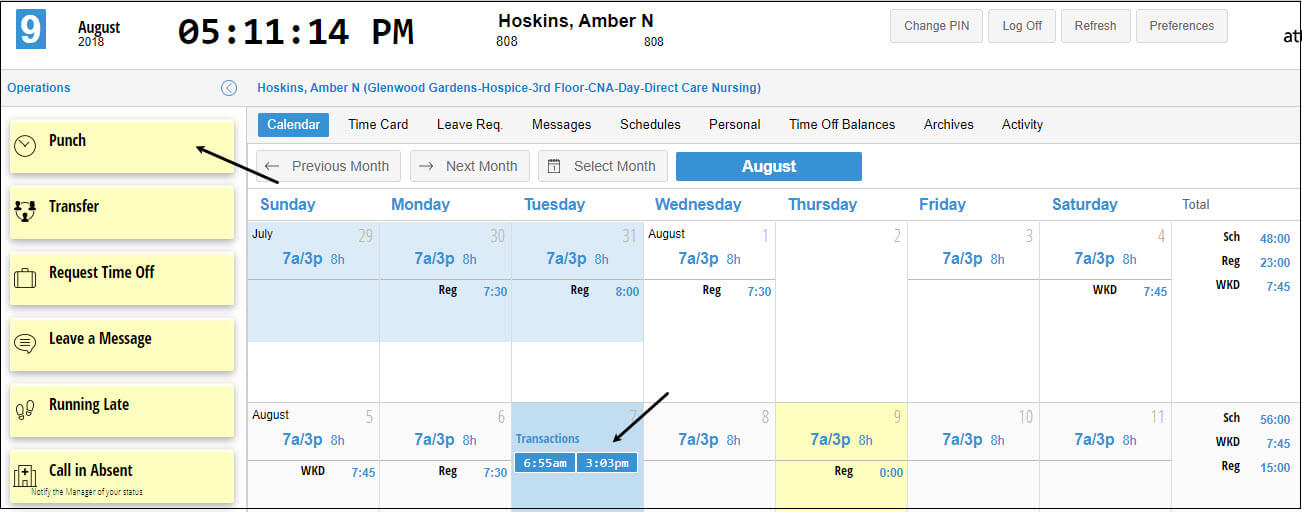Open Request Time Off briefcase icon
This screenshot has width=1302, height=512.
(25, 278)
